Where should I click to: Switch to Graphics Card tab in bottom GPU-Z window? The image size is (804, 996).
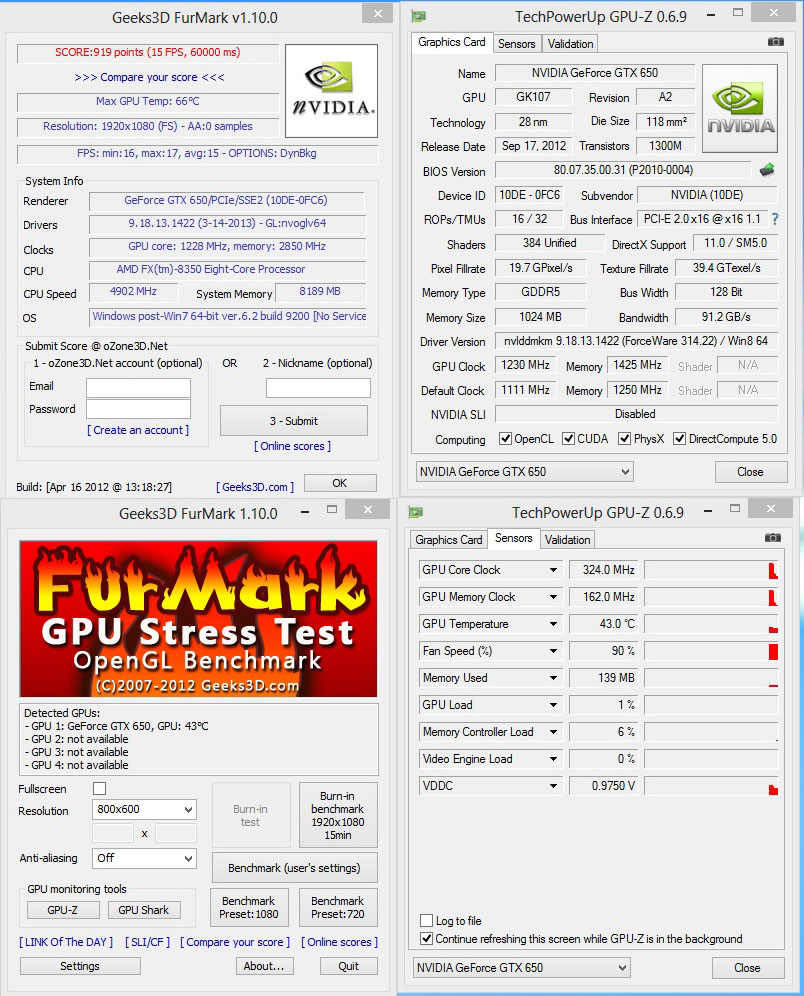[448, 540]
